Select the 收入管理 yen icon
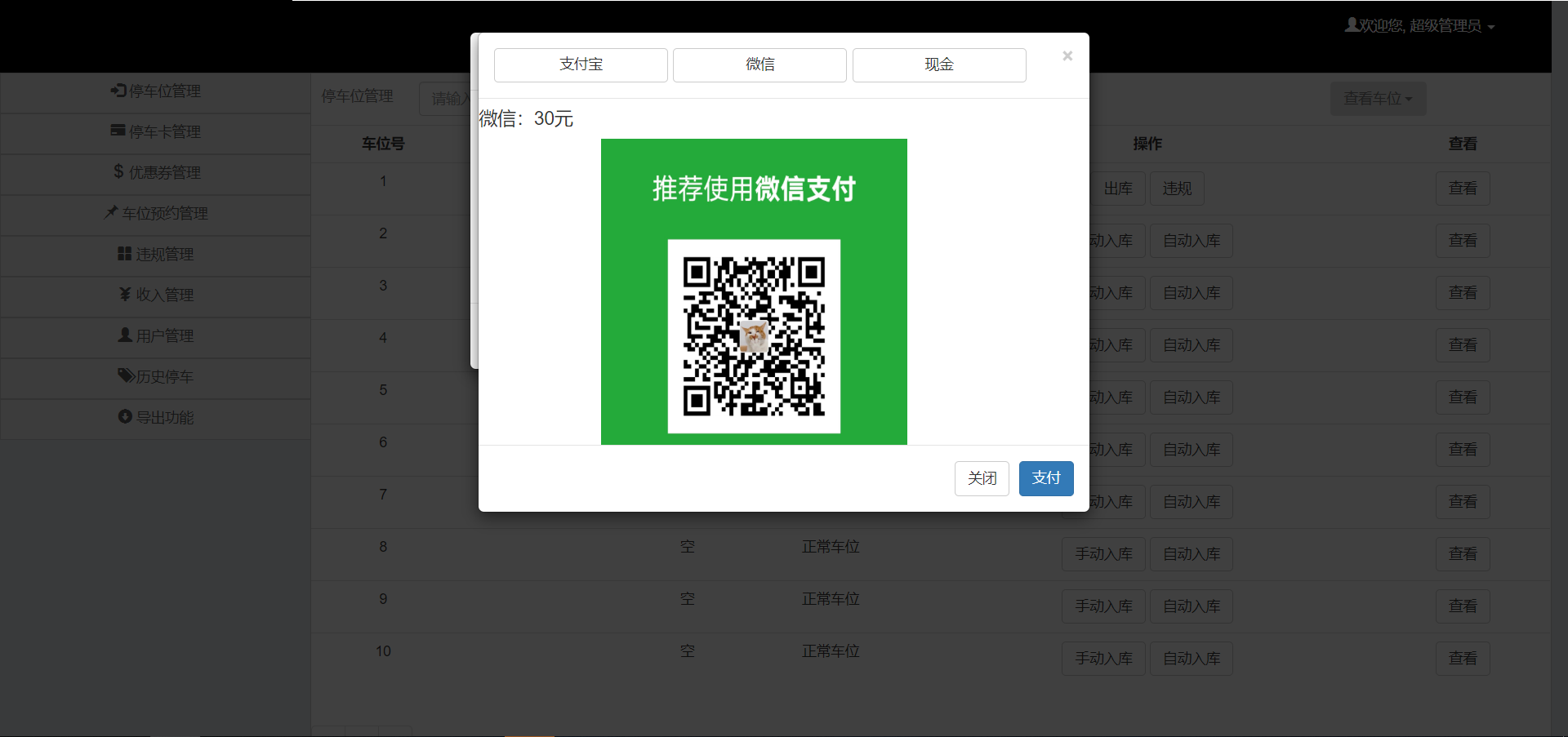The width and height of the screenshot is (1568, 737). tap(125, 294)
